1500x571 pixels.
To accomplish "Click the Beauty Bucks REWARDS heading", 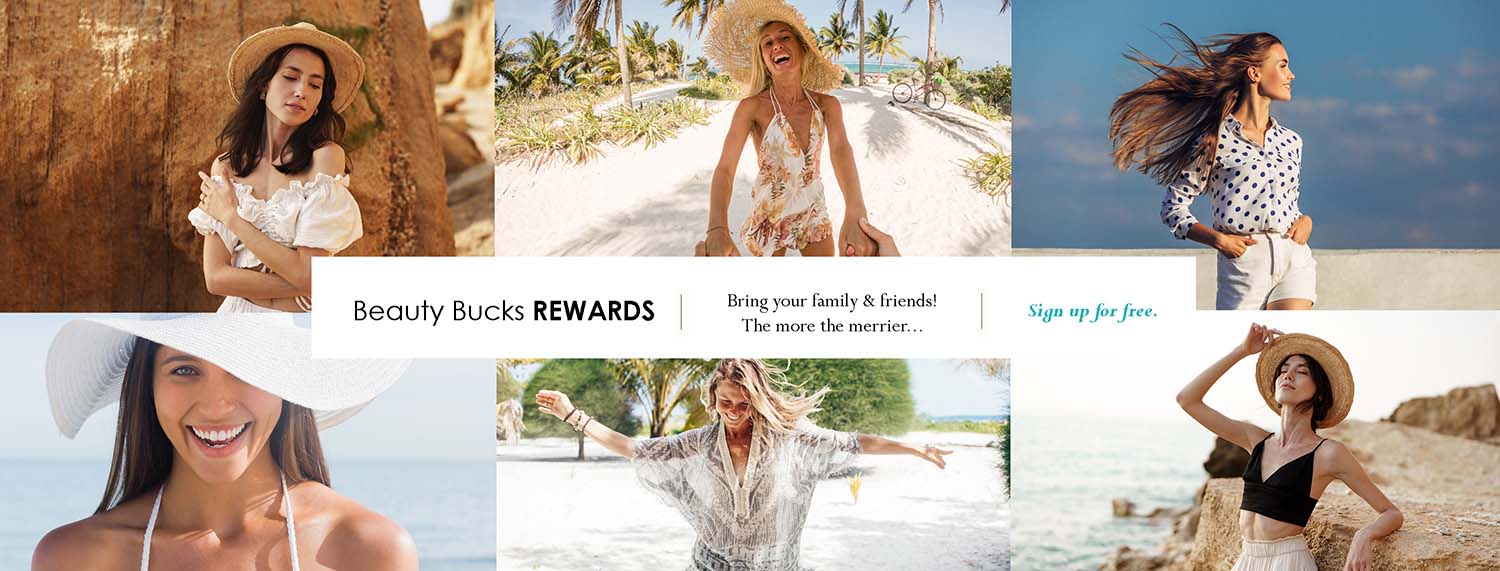I will click(x=504, y=311).
